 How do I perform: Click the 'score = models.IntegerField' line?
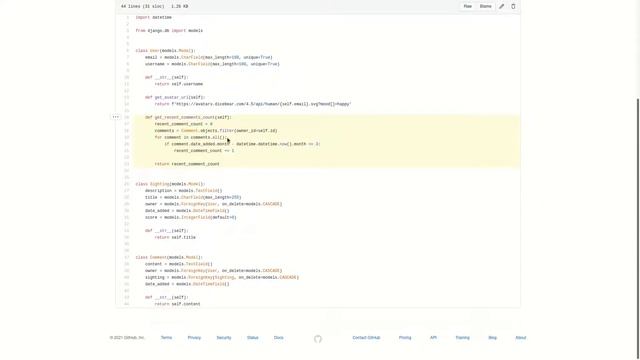coord(191,218)
